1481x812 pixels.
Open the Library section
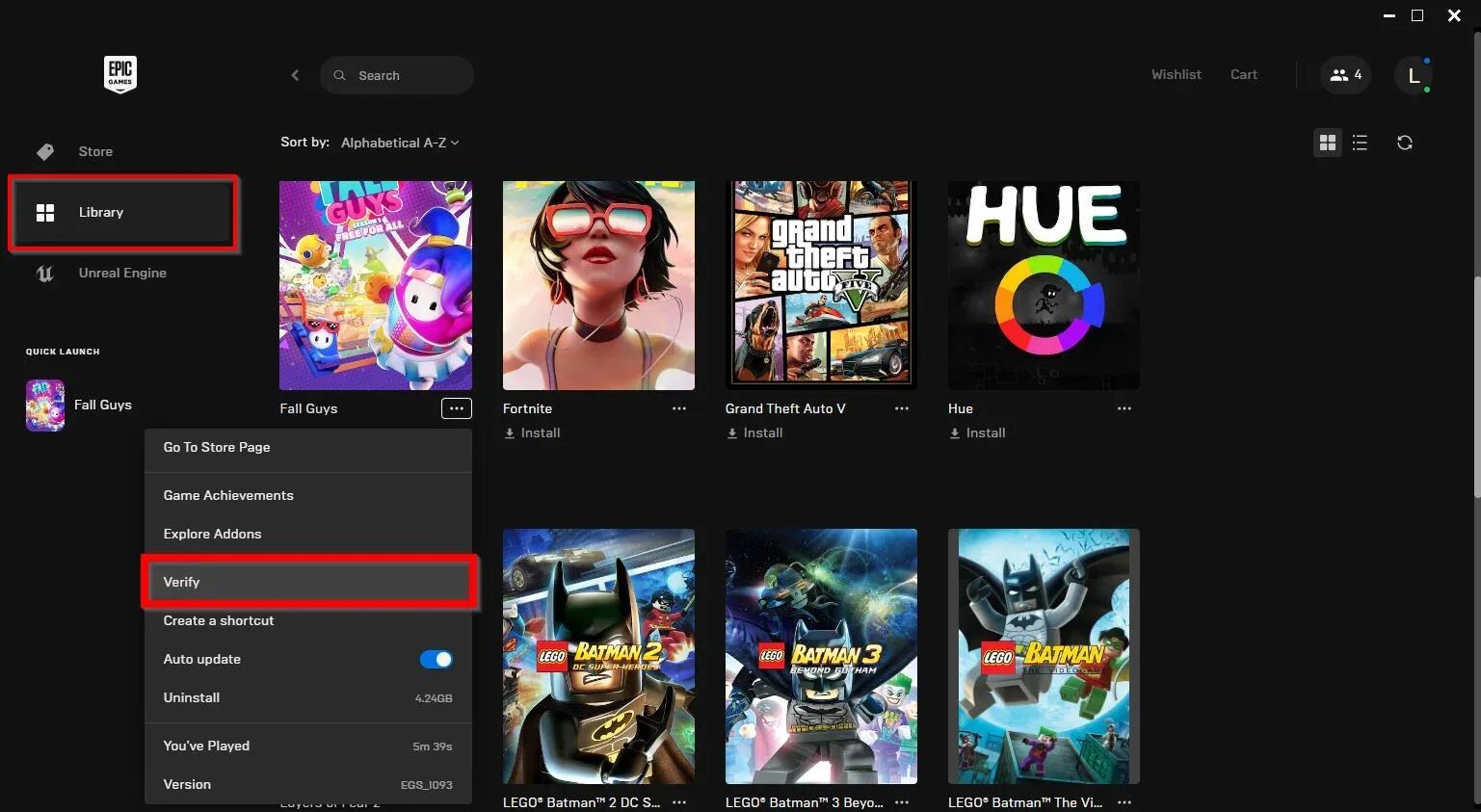coord(121,212)
